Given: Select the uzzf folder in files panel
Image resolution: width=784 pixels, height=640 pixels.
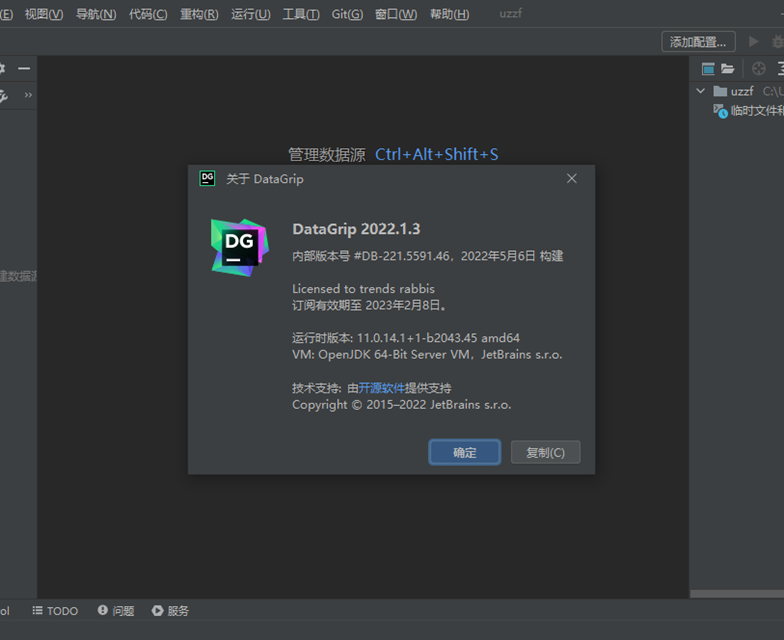Looking at the screenshot, I should tap(742, 91).
